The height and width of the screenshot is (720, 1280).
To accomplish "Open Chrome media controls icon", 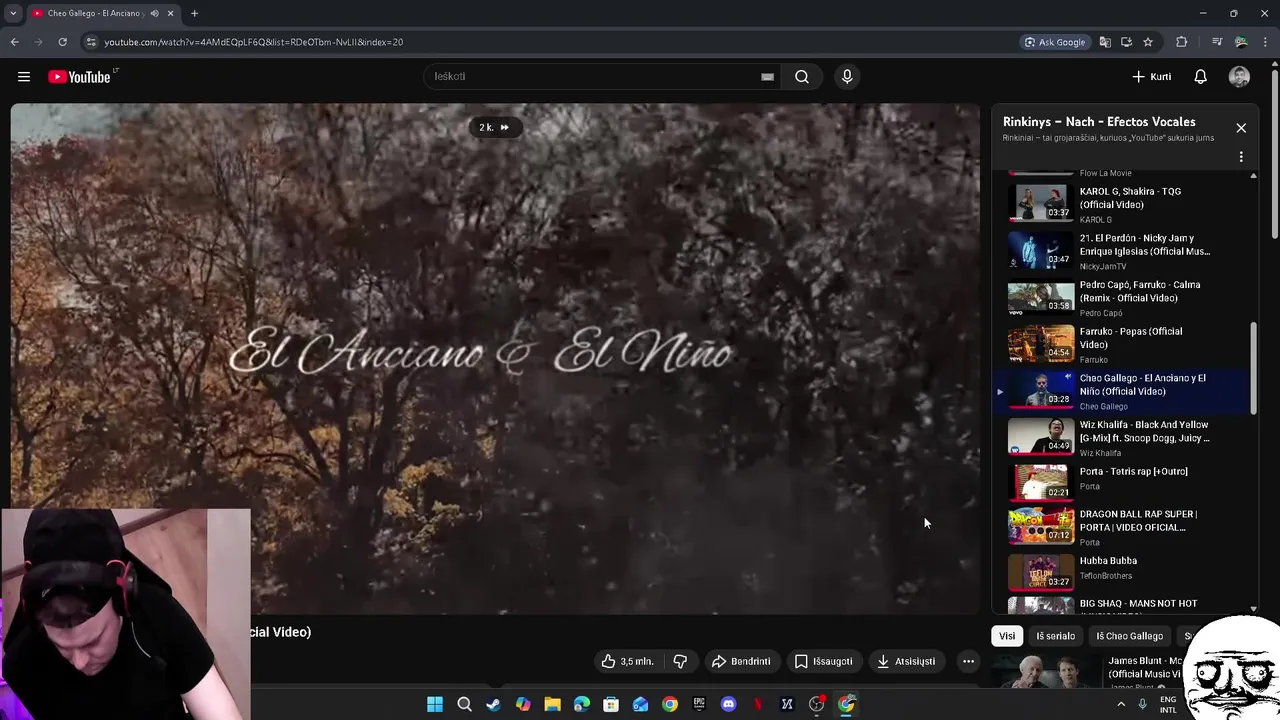I will click(1216, 42).
